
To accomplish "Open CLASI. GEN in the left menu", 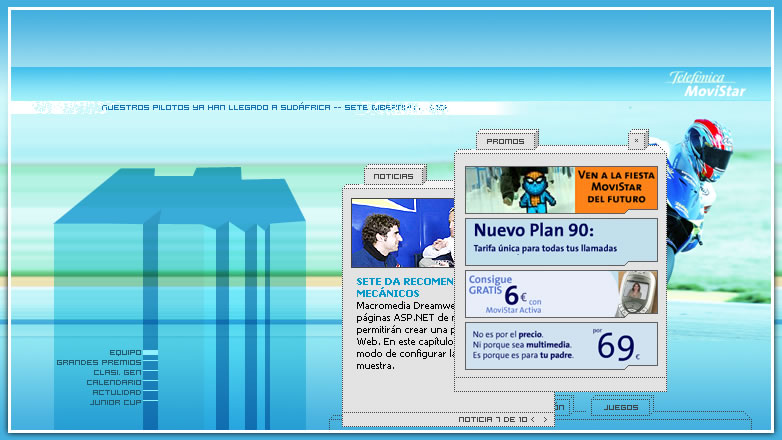I will point(117,372).
